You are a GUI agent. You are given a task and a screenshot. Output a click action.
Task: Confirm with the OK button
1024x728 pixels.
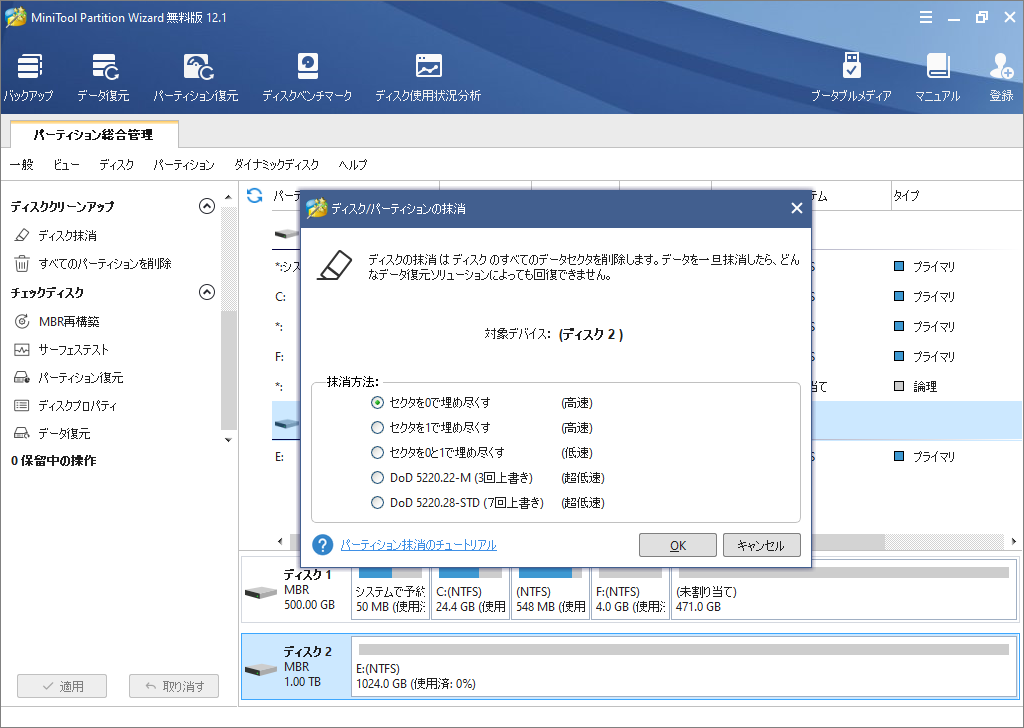678,545
